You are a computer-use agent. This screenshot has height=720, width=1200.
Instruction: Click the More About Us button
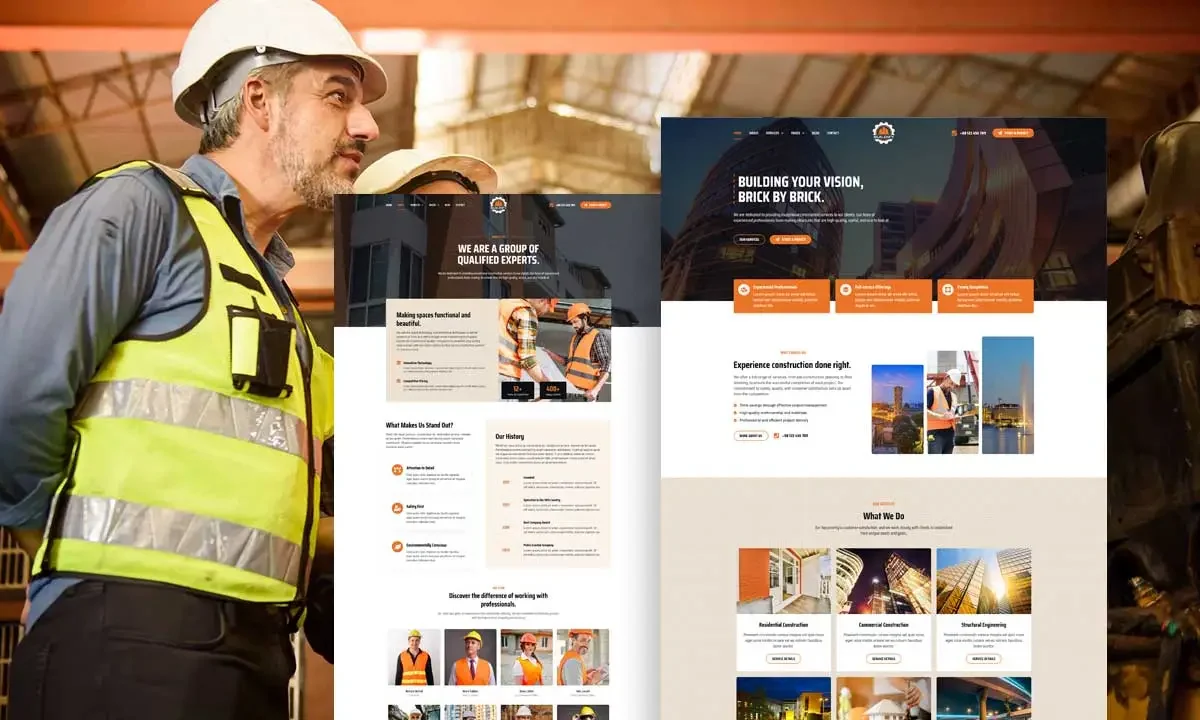tap(751, 435)
